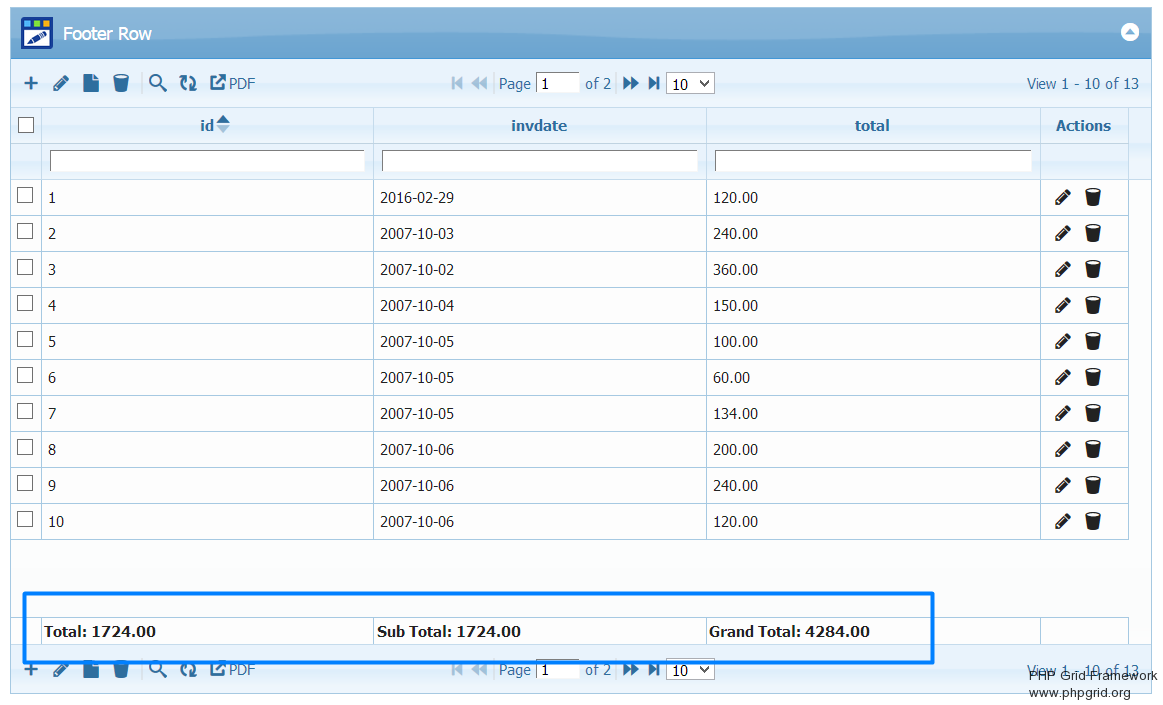This screenshot has width=1163, height=705.
Task: Collapse the Footer Row grid panel
Action: (1129, 32)
